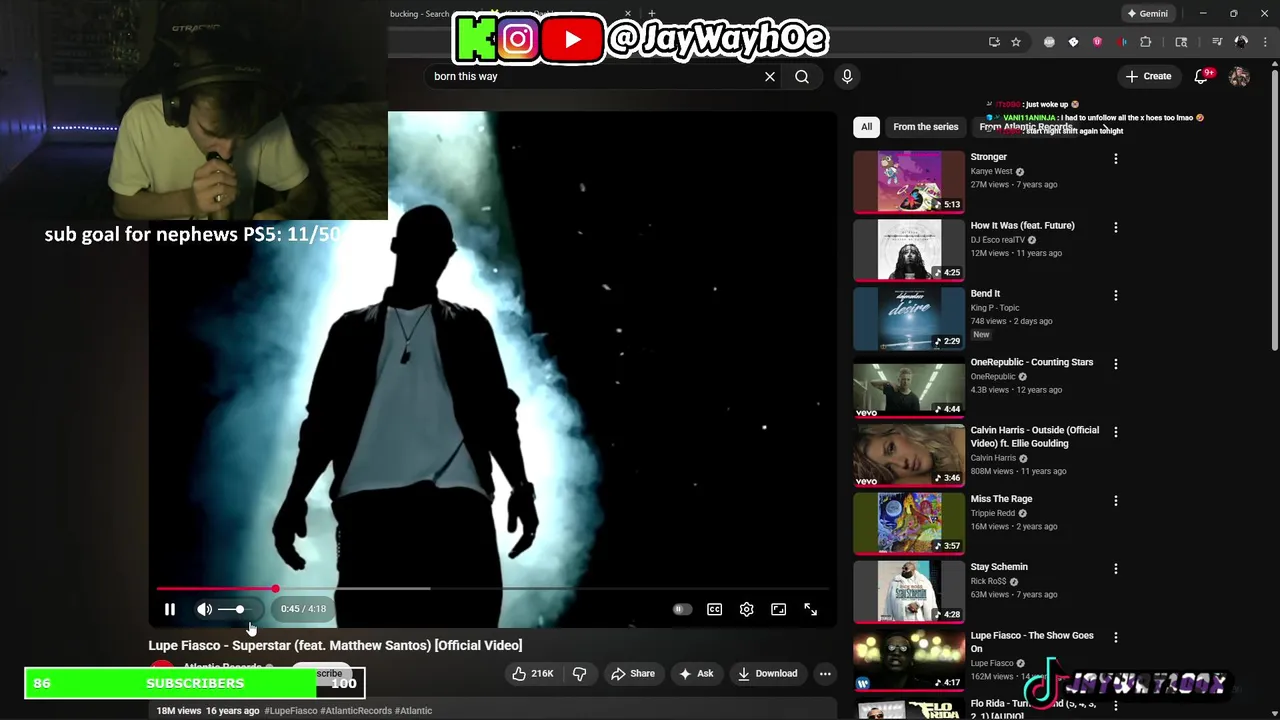1280x720 pixels.
Task: Click install/cast screen icon in address bar
Action: click(x=994, y=42)
